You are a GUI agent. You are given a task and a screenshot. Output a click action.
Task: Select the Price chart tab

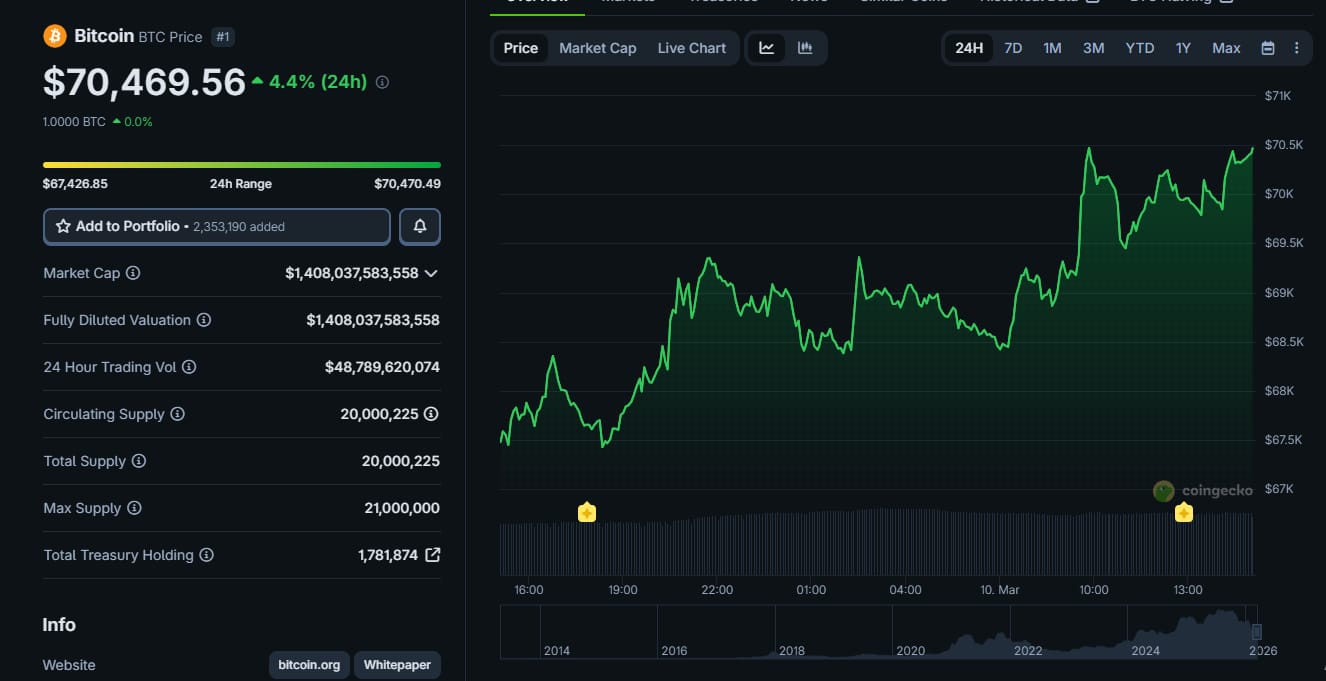(521, 48)
